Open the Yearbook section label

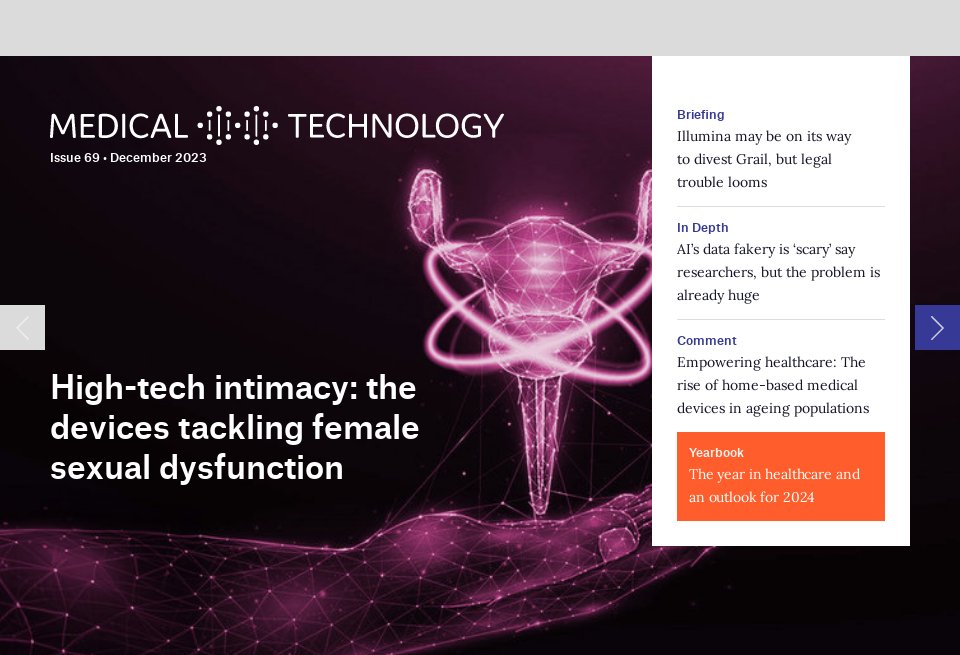[x=716, y=453]
